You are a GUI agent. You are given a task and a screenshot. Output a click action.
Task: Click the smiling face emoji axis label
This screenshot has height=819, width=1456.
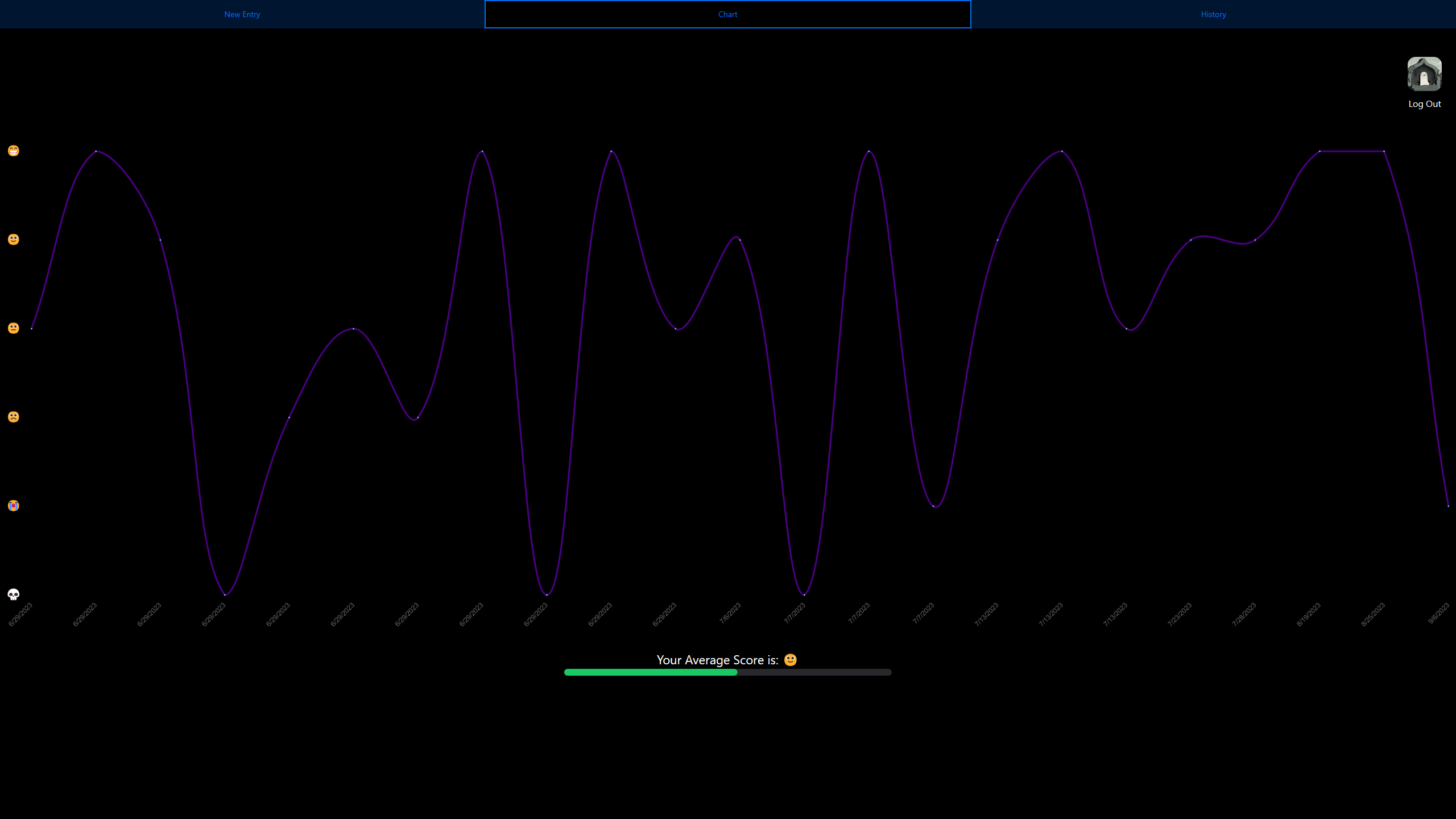tap(13, 239)
